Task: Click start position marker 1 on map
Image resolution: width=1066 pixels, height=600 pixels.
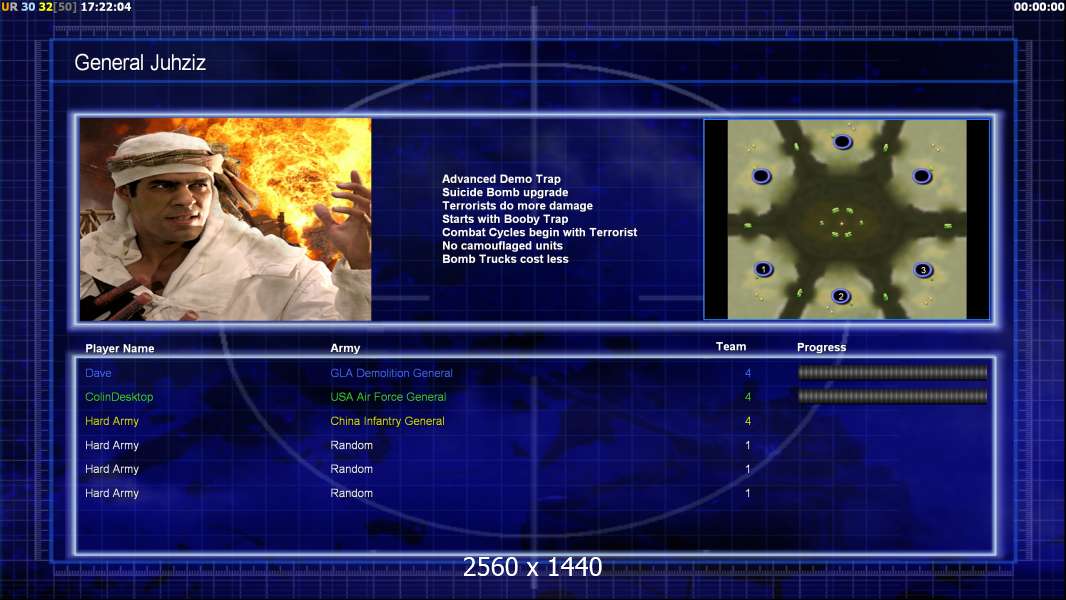Action: [763, 269]
